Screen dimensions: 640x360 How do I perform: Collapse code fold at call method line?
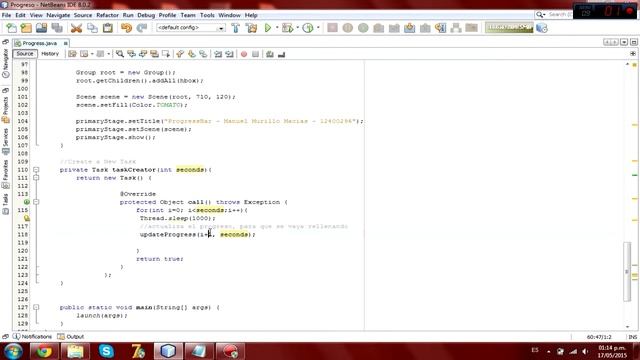[36, 202]
